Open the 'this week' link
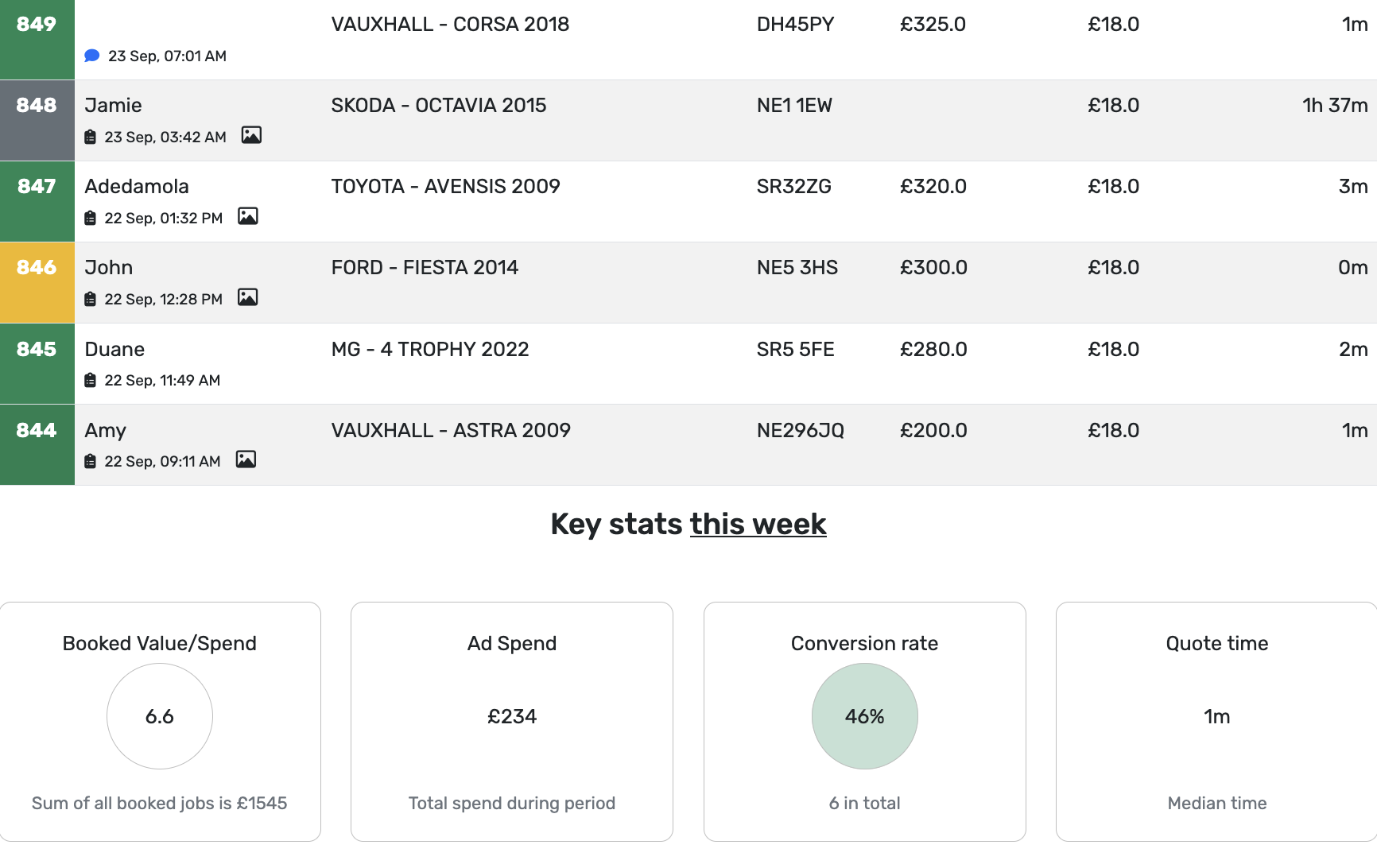The width and height of the screenshot is (1377, 868). click(757, 524)
